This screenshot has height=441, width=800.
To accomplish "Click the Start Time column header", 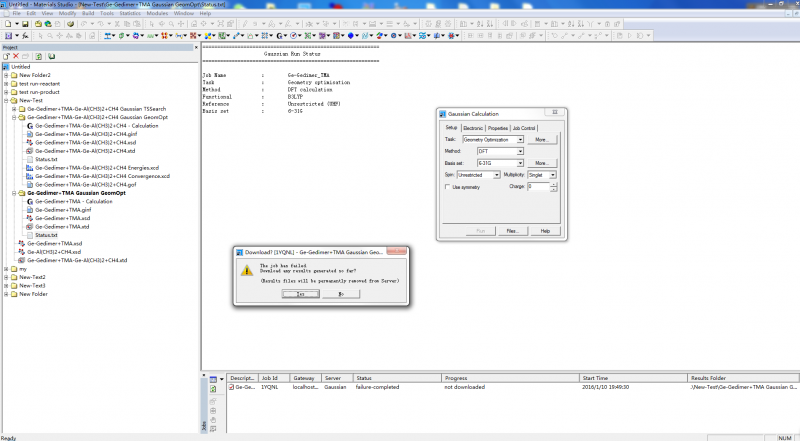I will tap(633, 378).
